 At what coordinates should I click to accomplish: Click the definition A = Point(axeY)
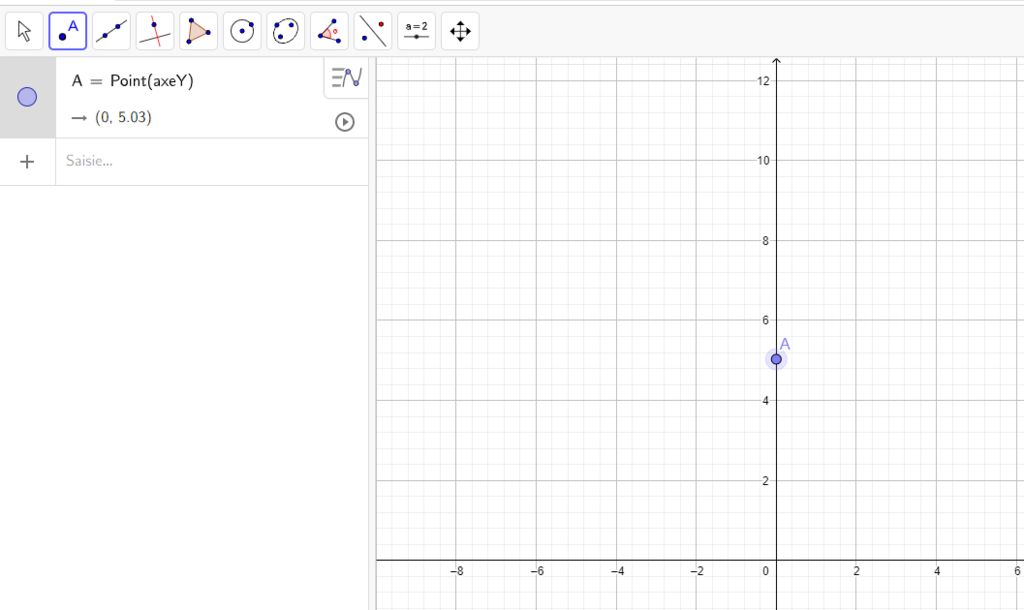click(x=133, y=81)
